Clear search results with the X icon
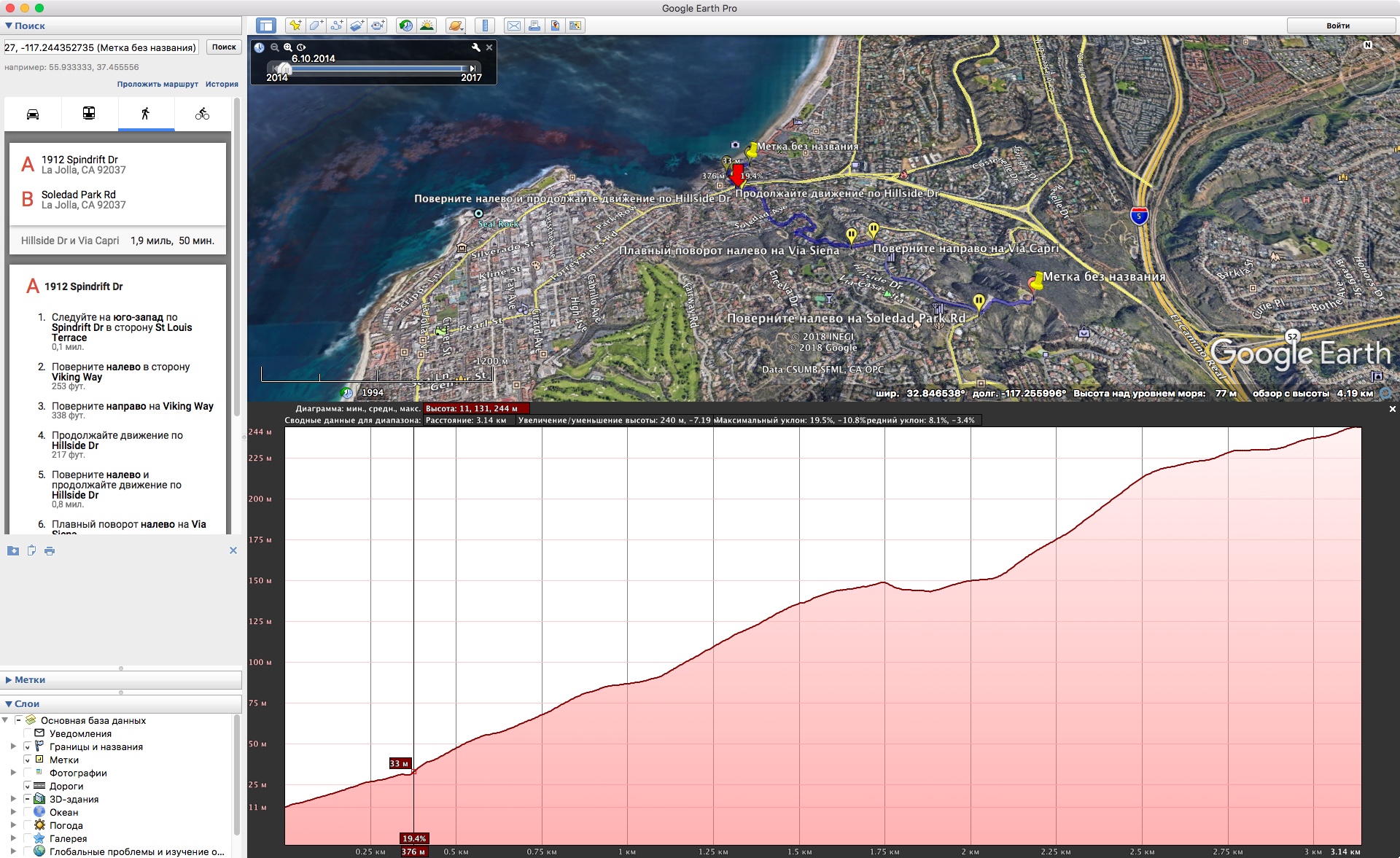This screenshot has height=858, width=1400. pos(233,550)
